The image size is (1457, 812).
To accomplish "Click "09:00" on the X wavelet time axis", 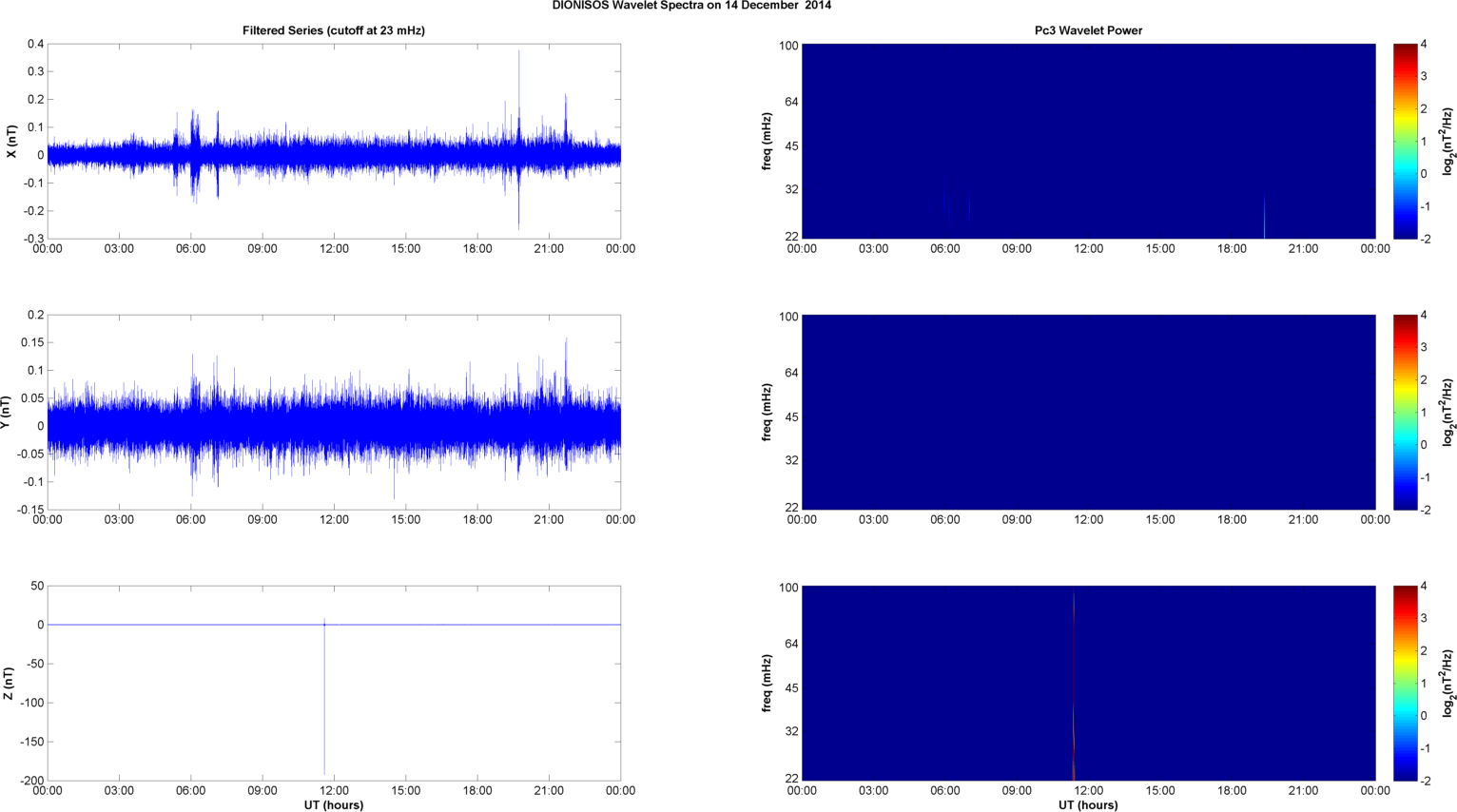I will tap(1017, 249).
